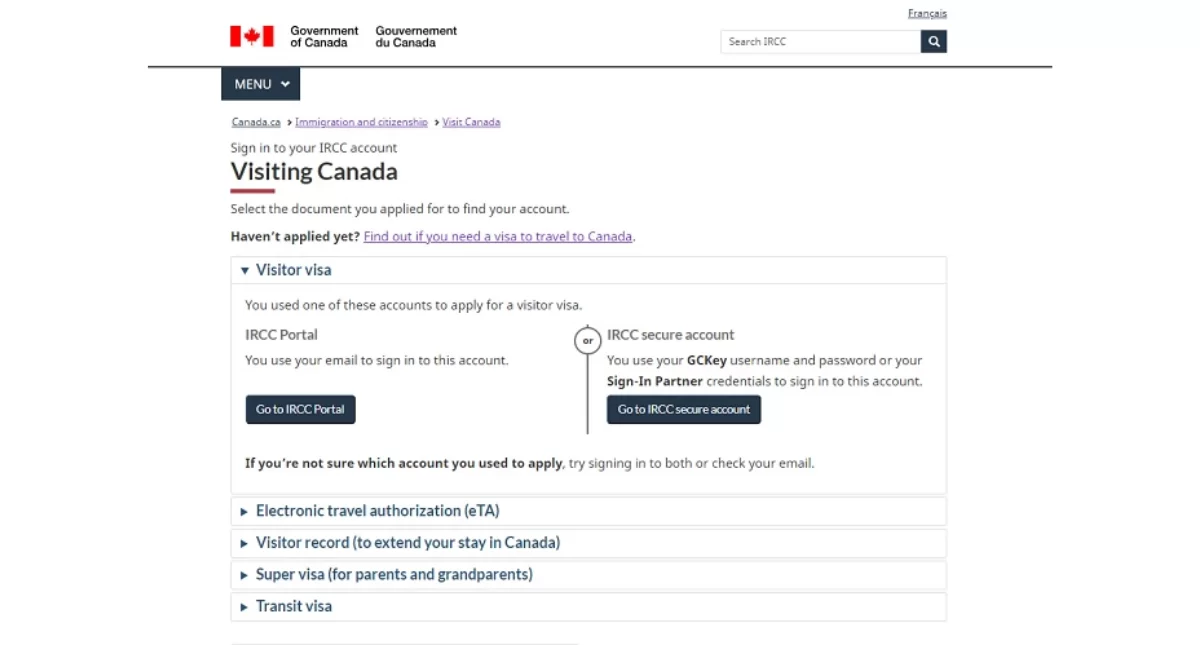
Task: Click the Canadian flag Government of Canada logo
Action: (x=252, y=34)
